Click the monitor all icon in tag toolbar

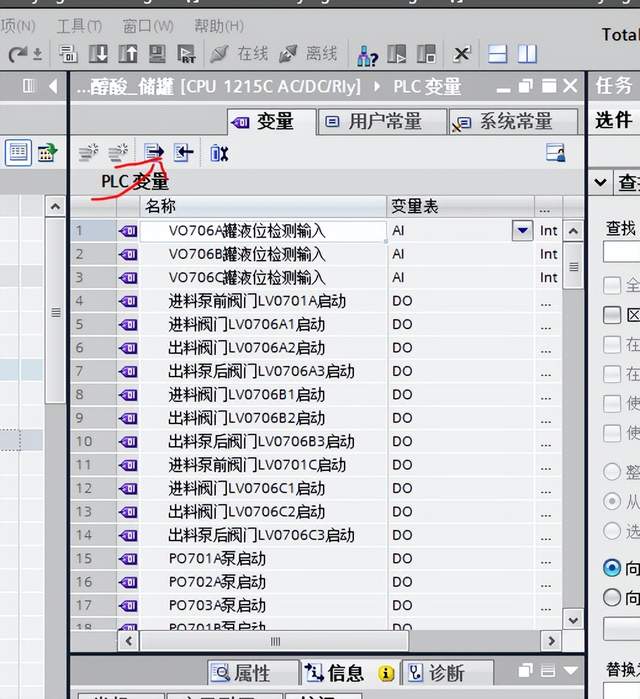coord(219,152)
